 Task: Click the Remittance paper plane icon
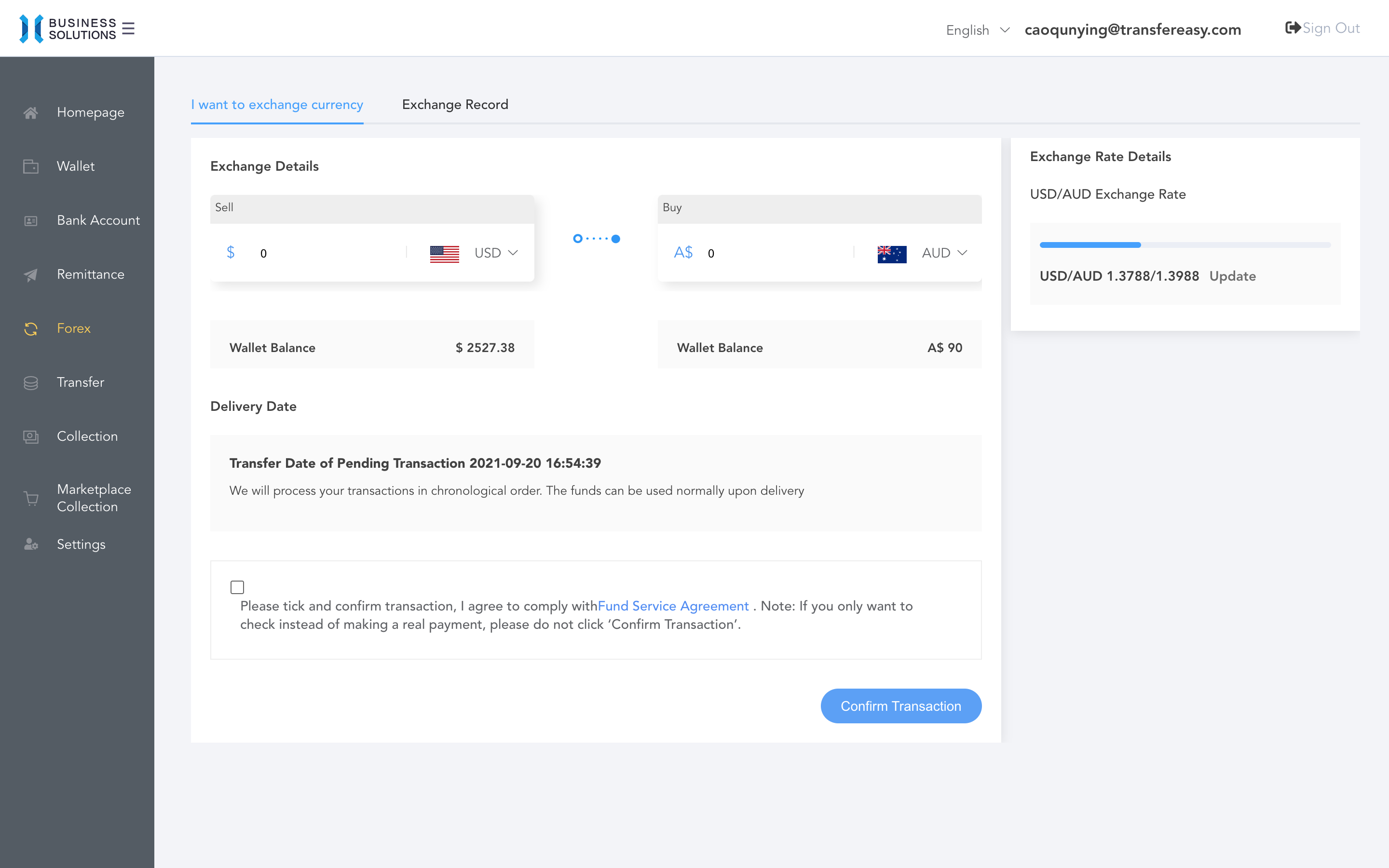click(31, 275)
